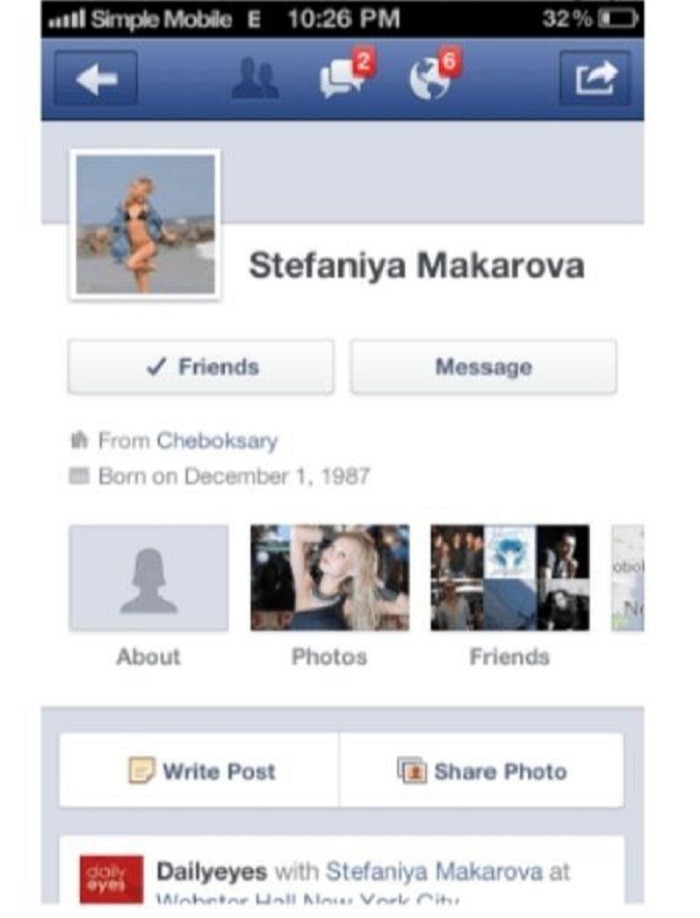This screenshot has height=918, width=700.
Task: Click the battery indicator in status bar
Action: pyautogui.click(x=616, y=19)
